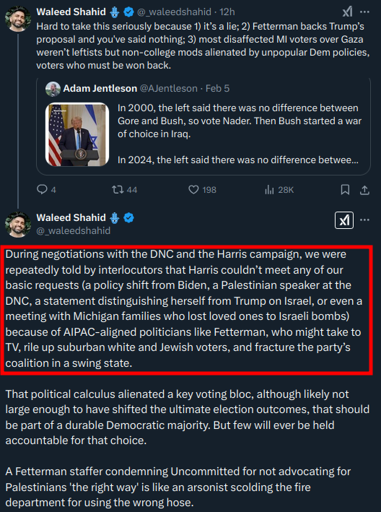The image size is (381, 512).
Task: View analytics showing 28K views
Action: [x=279, y=190]
